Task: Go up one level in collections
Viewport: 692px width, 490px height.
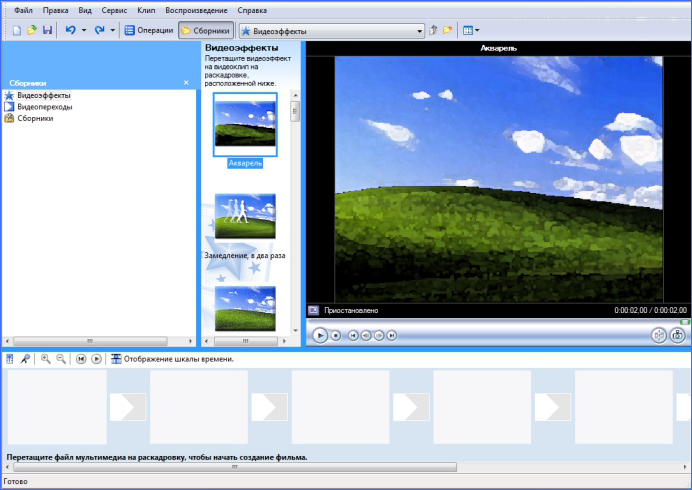Action: [434, 31]
